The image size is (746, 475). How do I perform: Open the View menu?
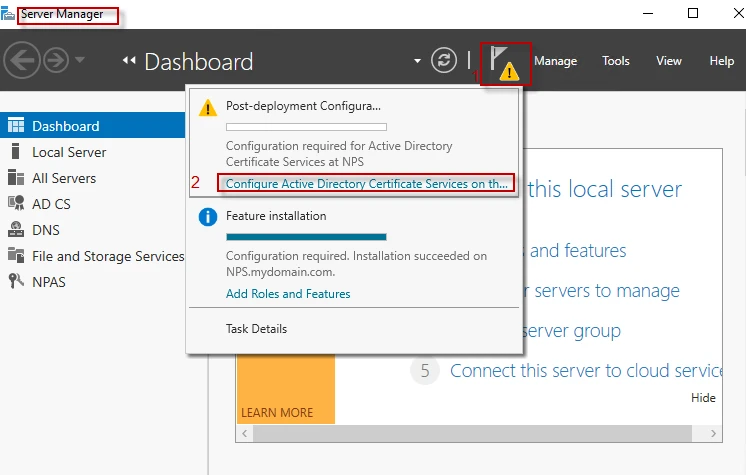669,61
